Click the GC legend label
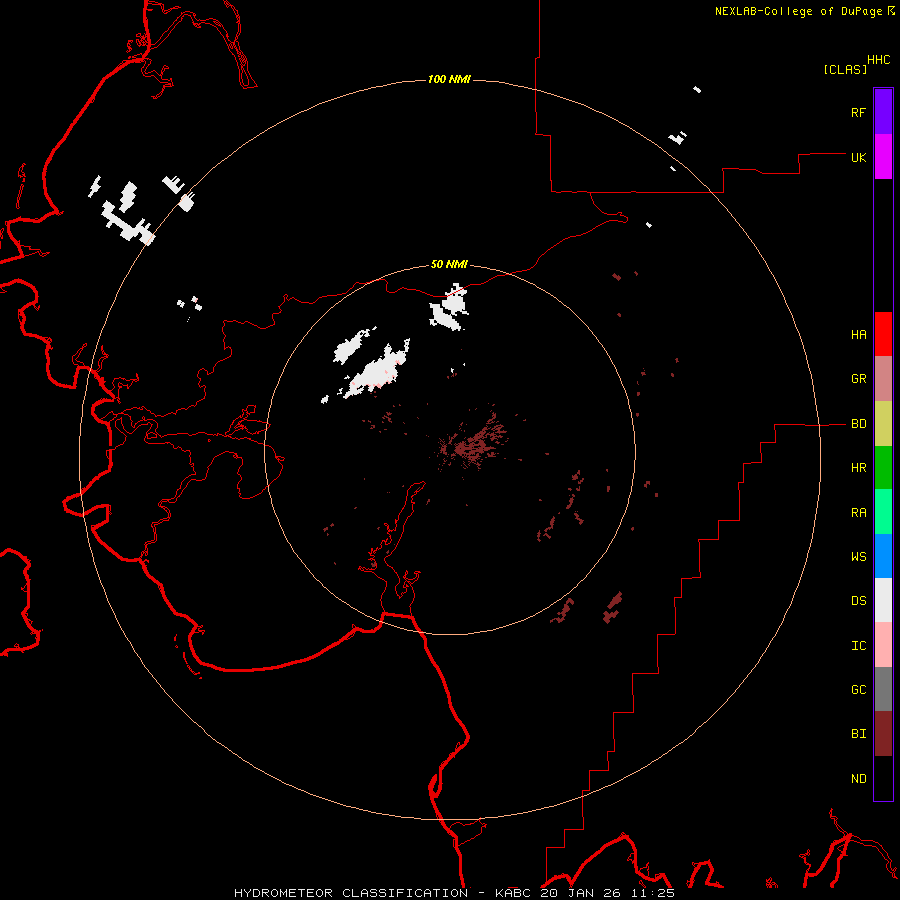Screen dimensions: 900x900 (858, 689)
